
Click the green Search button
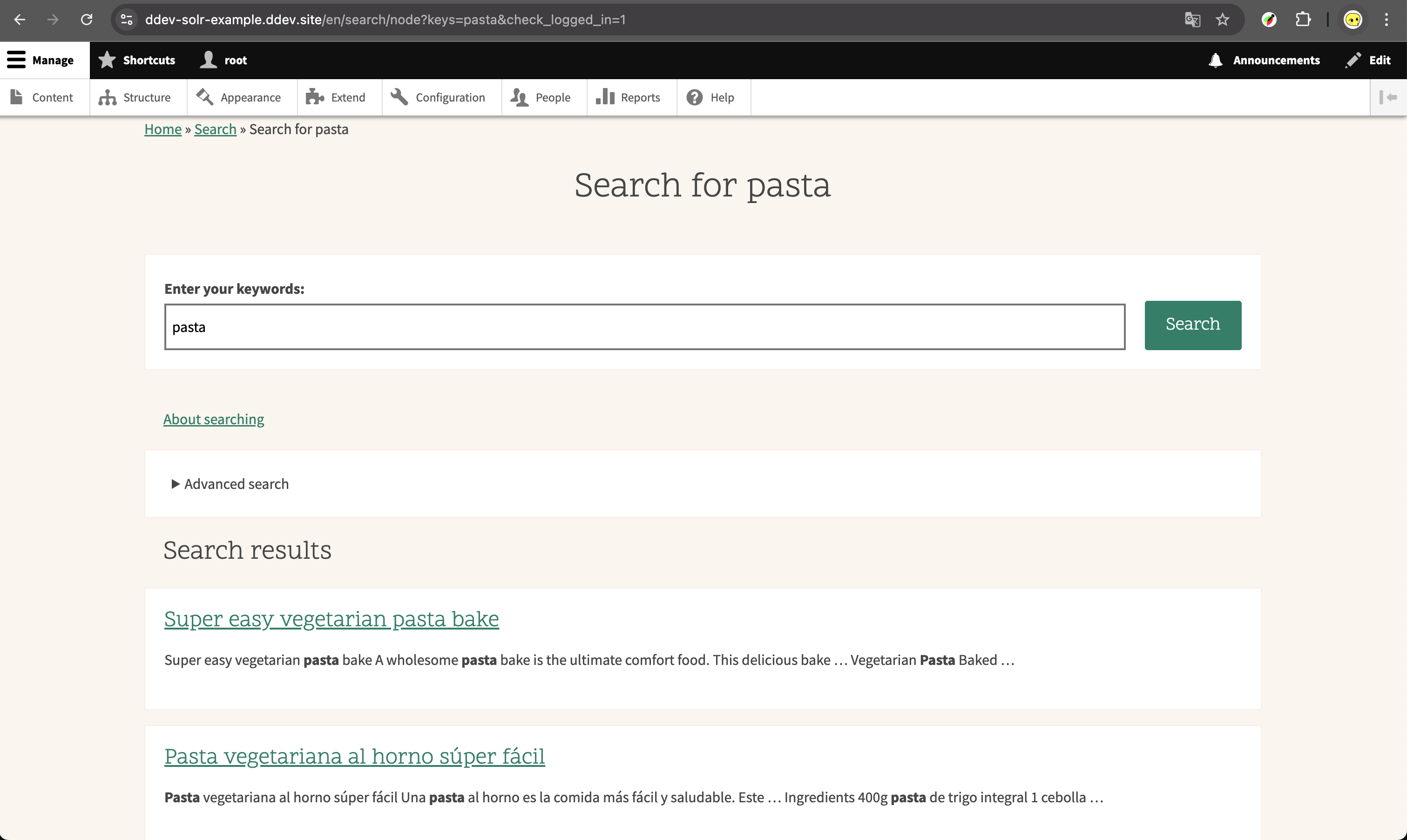tap(1192, 325)
